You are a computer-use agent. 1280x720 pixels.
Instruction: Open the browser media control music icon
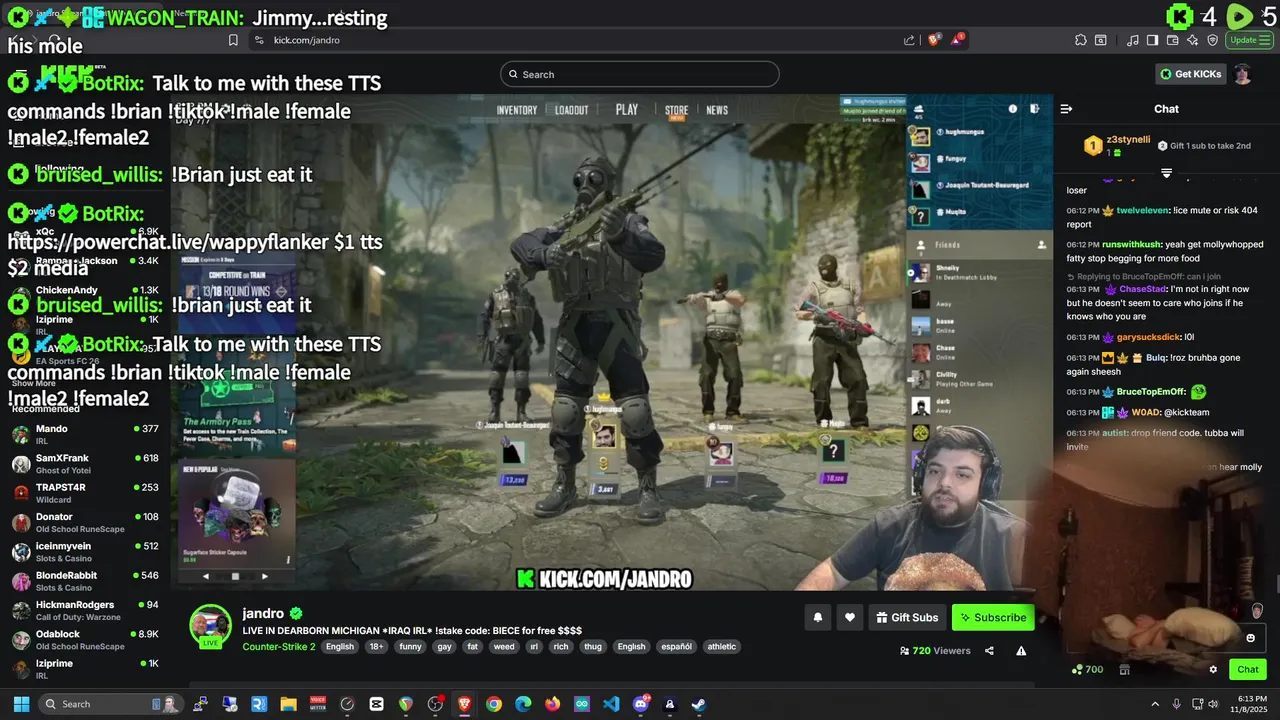click(x=1132, y=40)
